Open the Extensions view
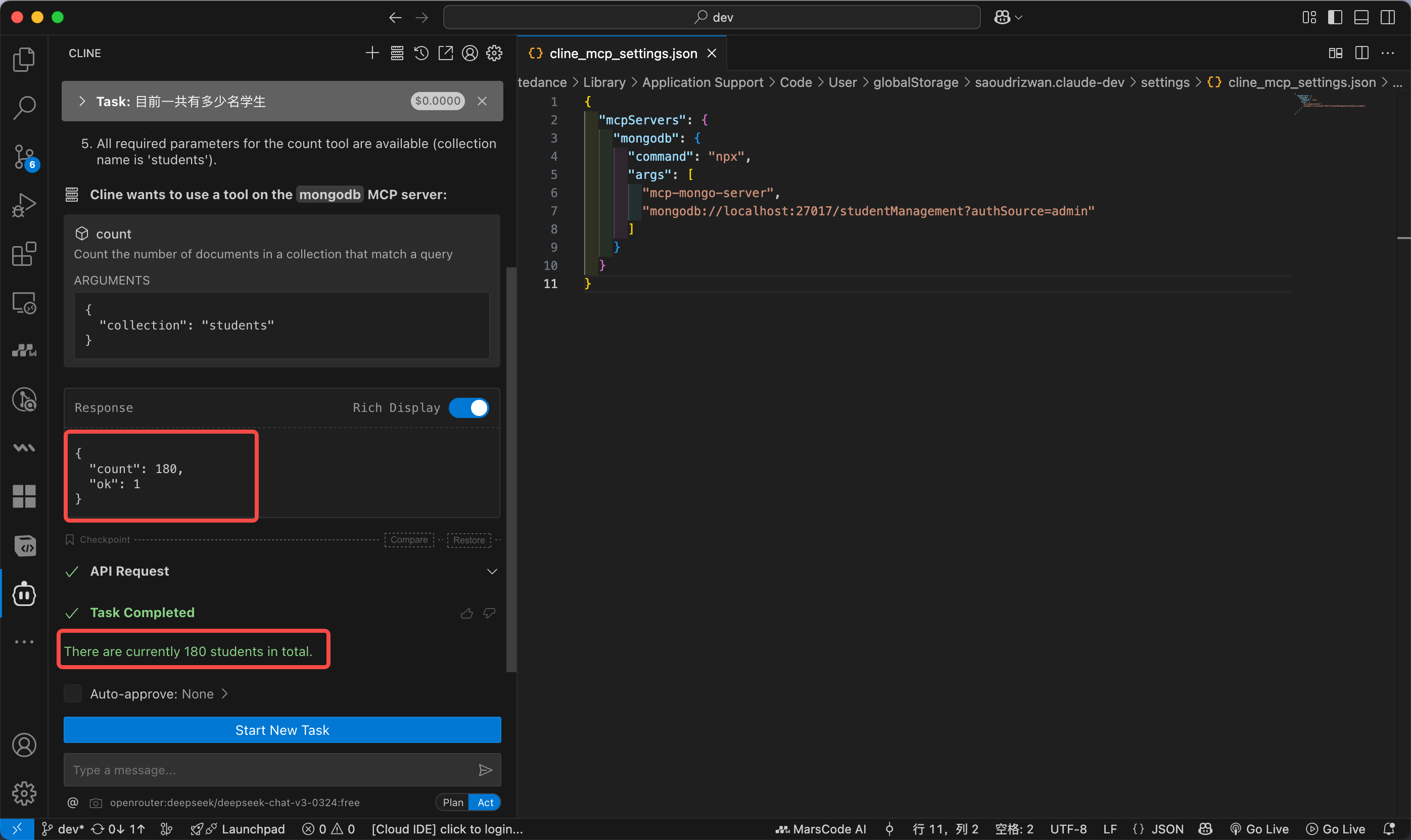Viewport: 1411px width, 840px height. (x=24, y=254)
